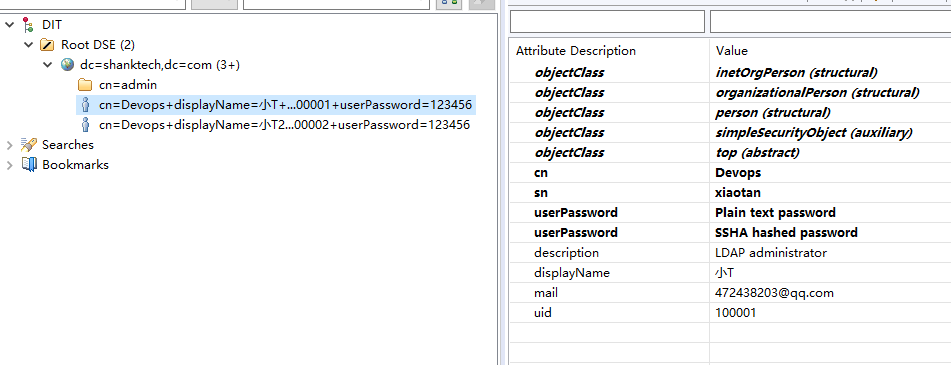Select objectClass attribute of person (structural) row
951x365 pixels.
tap(569, 113)
